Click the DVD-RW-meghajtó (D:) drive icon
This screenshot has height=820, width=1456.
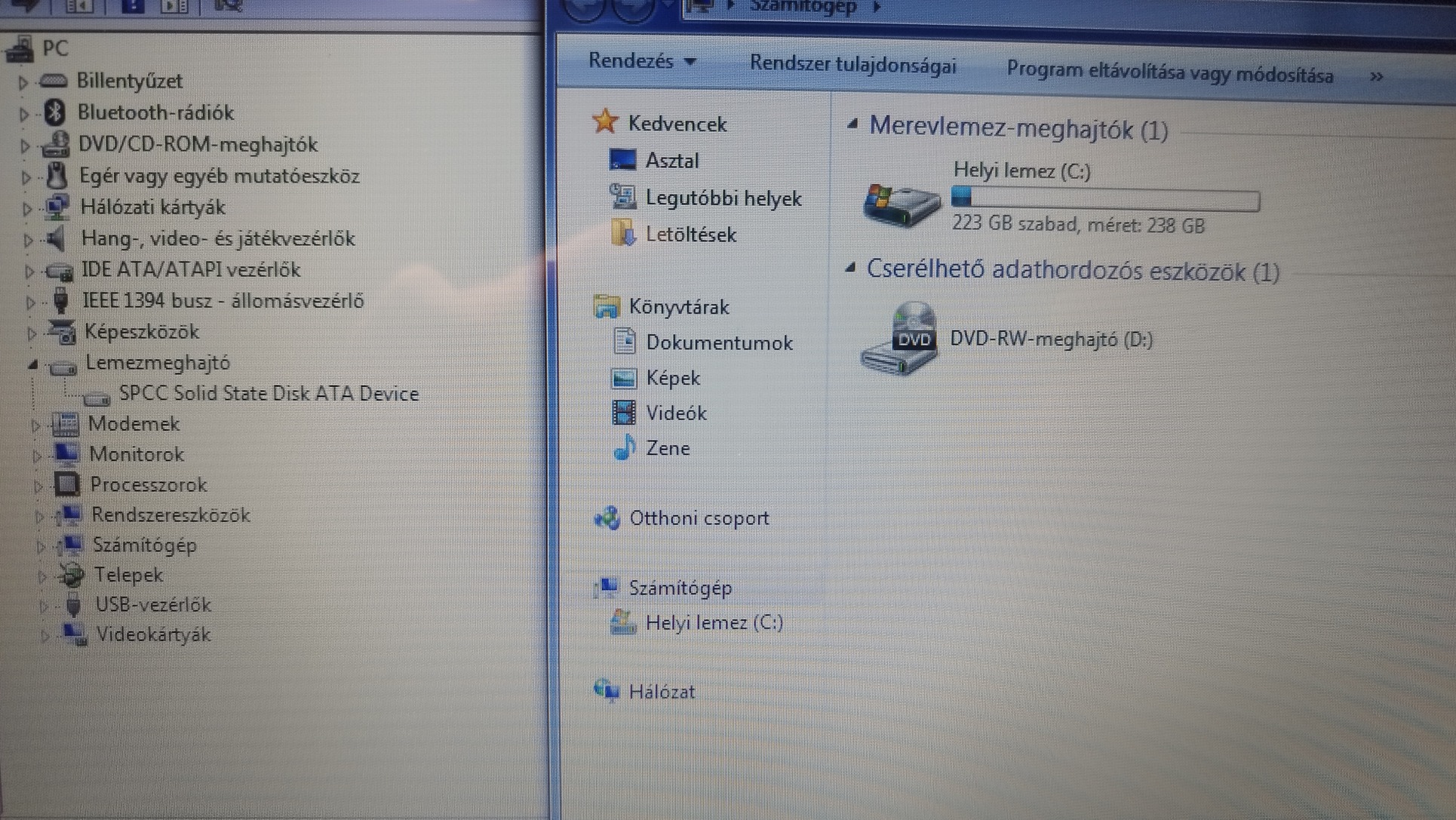[x=900, y=339]
